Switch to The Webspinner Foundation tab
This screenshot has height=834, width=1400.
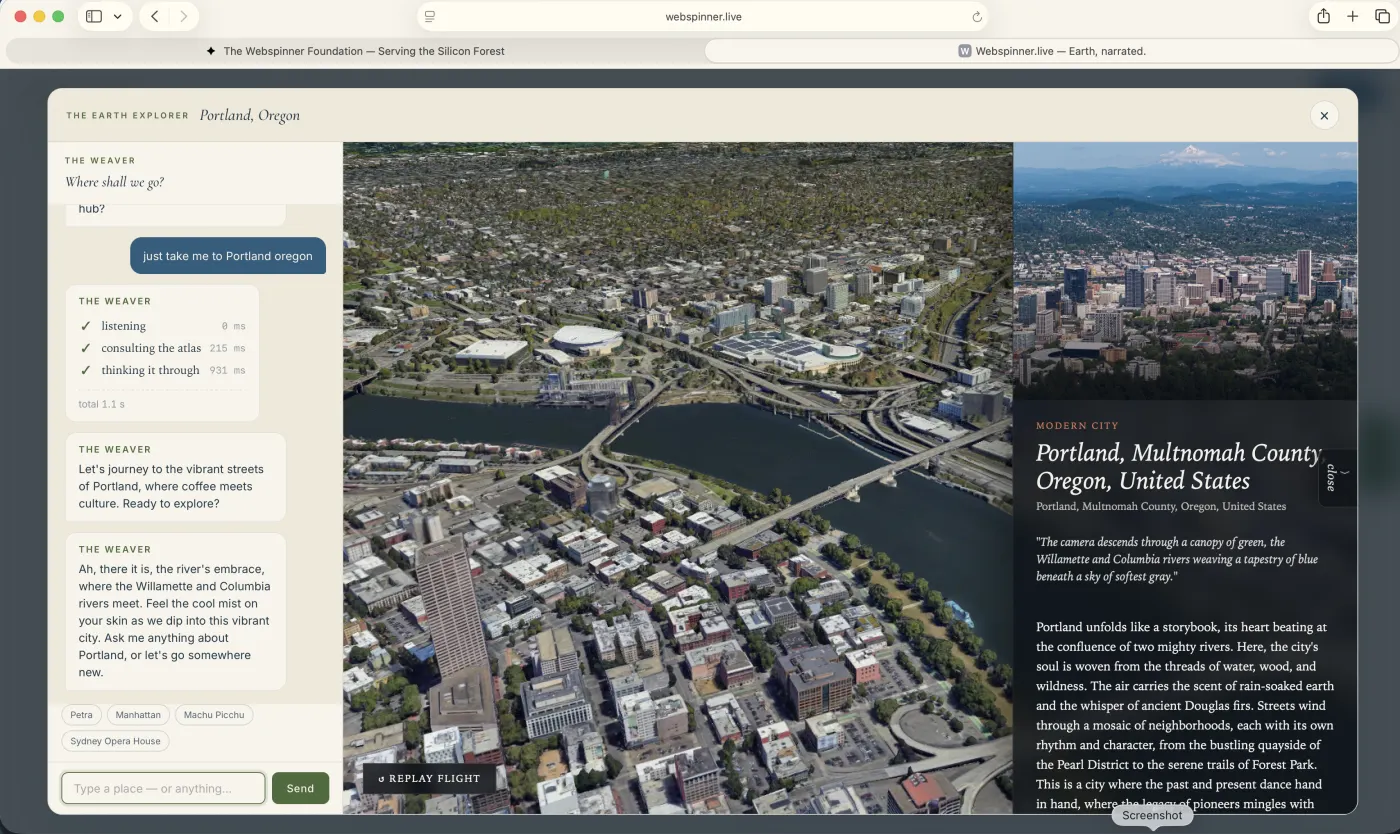point(355,51)
